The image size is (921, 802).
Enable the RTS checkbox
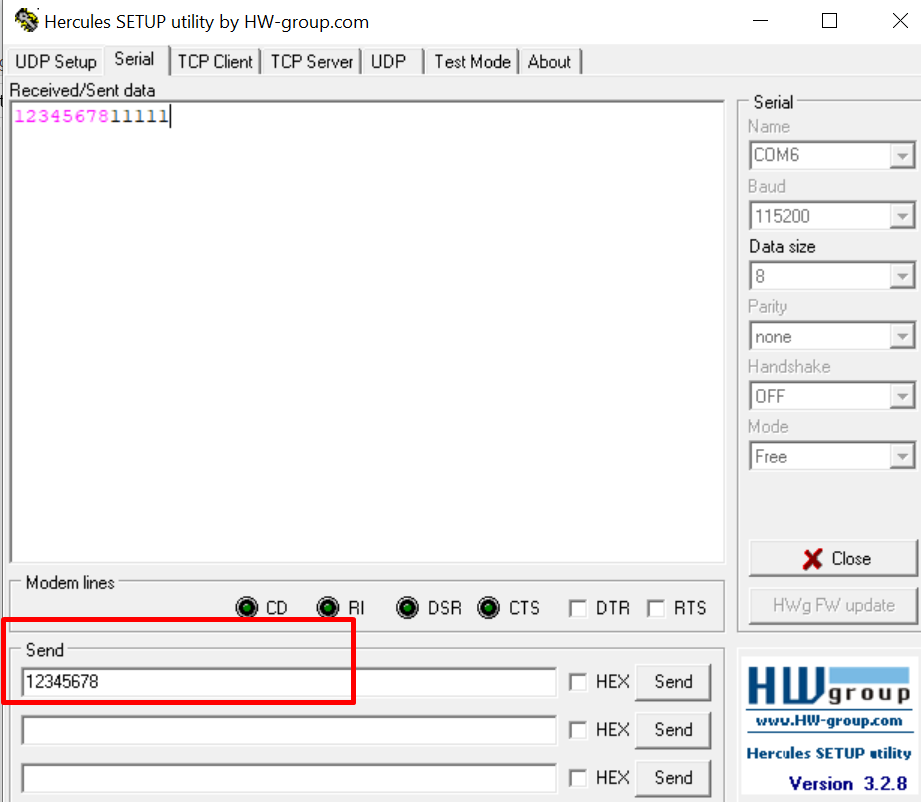coord(656,607)
